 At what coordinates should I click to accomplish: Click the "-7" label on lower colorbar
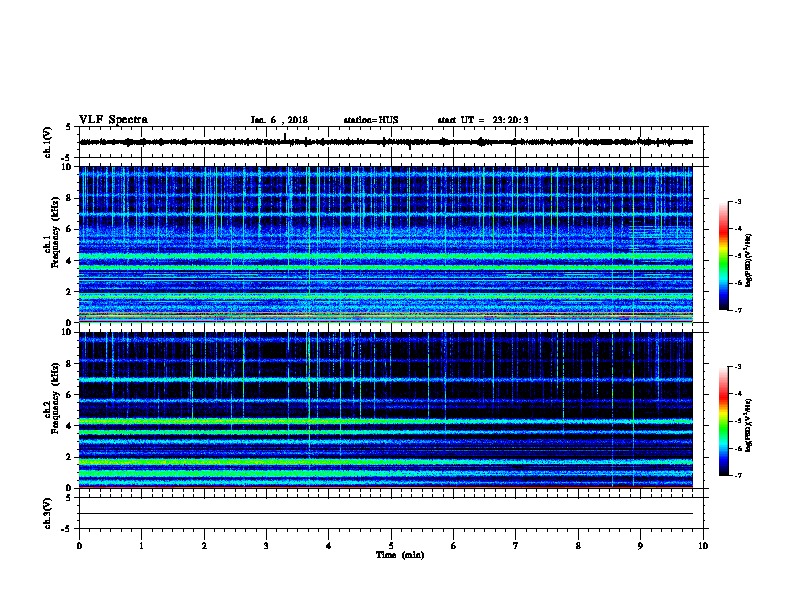click(737, 476)
